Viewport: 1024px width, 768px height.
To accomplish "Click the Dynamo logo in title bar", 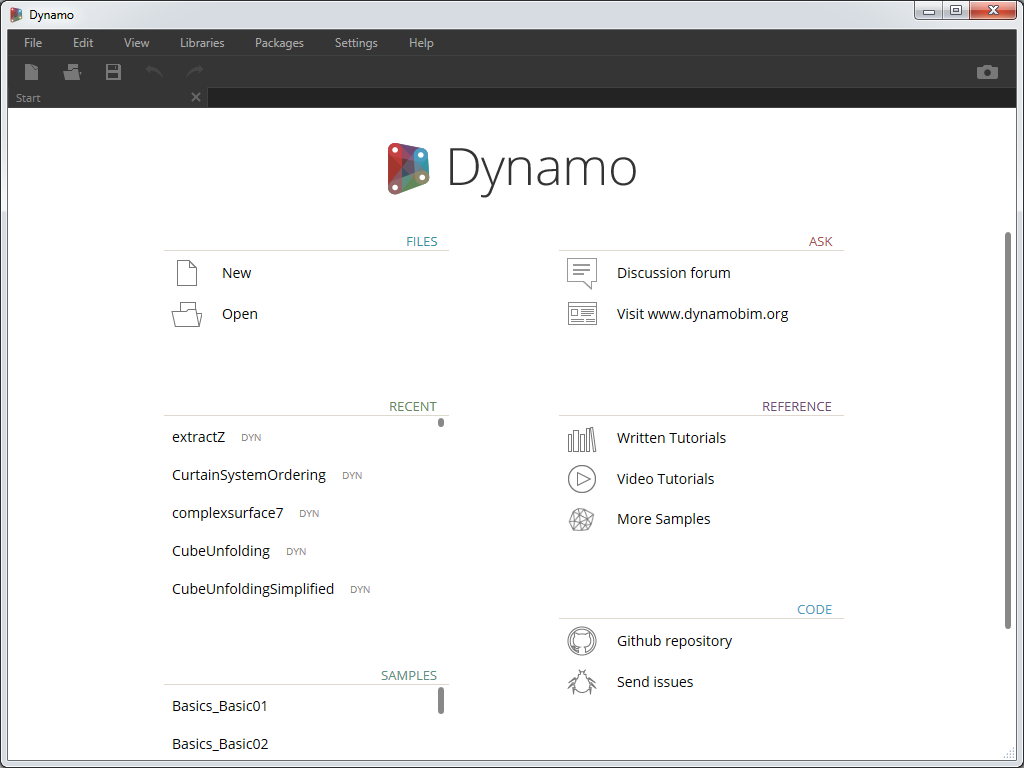I will [16, 14].
